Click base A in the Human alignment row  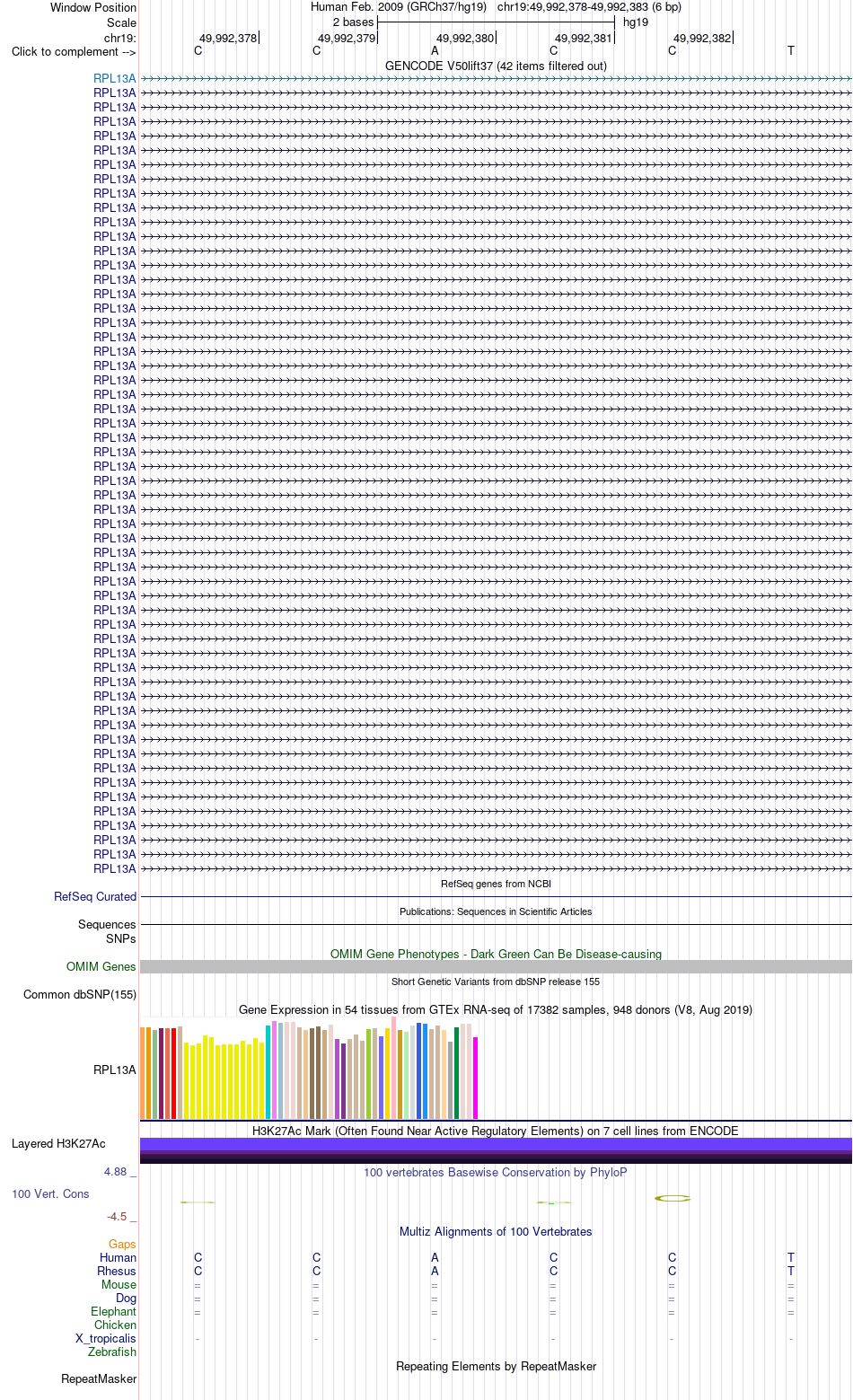tap(435, 1258)
